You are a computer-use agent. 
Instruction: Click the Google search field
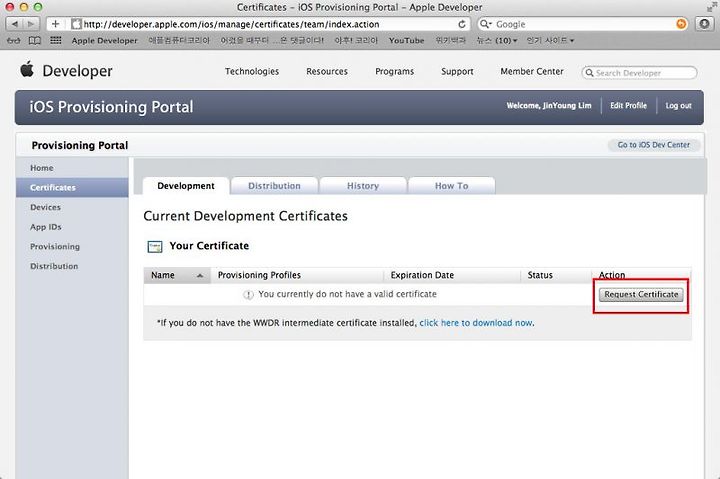click(x=583, y=24)
